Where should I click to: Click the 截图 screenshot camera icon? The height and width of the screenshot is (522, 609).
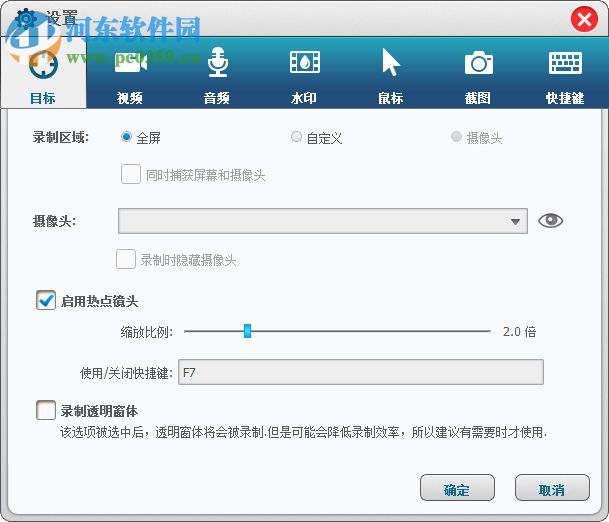coord(478,63)
